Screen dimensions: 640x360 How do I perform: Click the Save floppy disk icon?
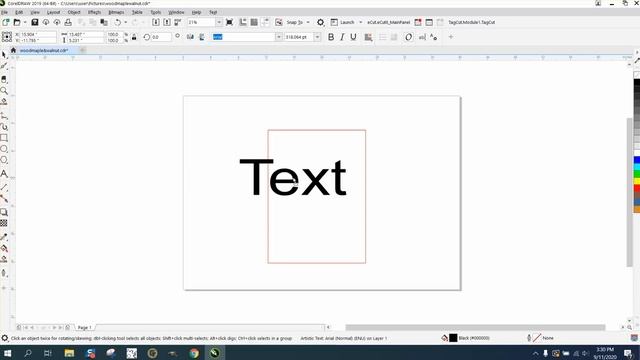(35, 22)
